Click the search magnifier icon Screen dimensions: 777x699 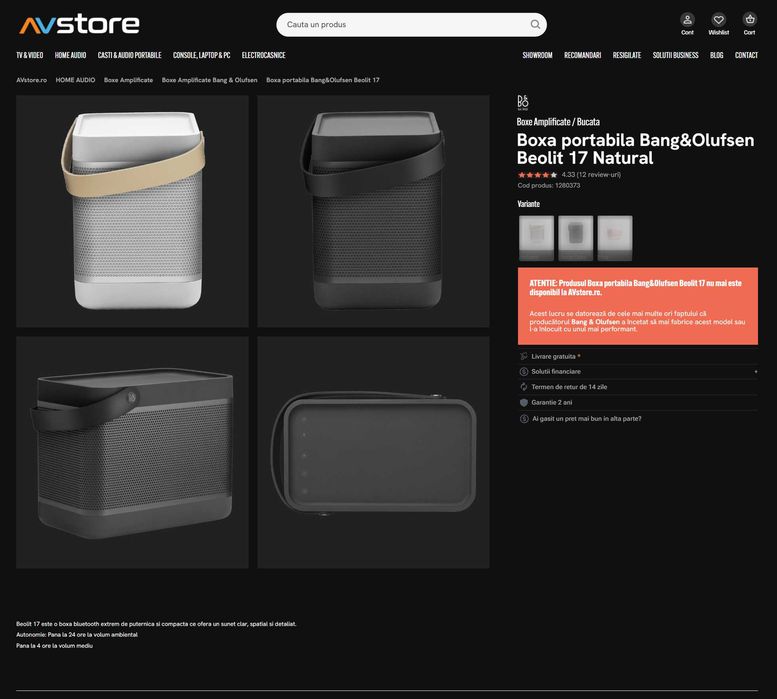535,24
